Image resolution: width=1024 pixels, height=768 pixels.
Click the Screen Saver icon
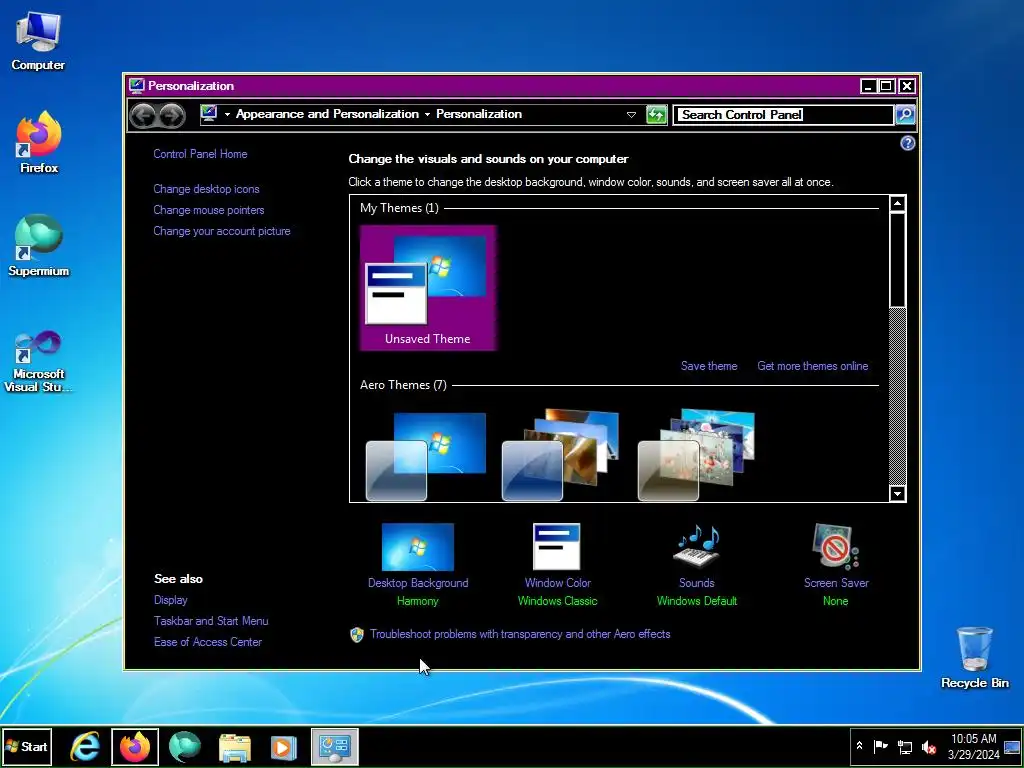coord(836,547)
